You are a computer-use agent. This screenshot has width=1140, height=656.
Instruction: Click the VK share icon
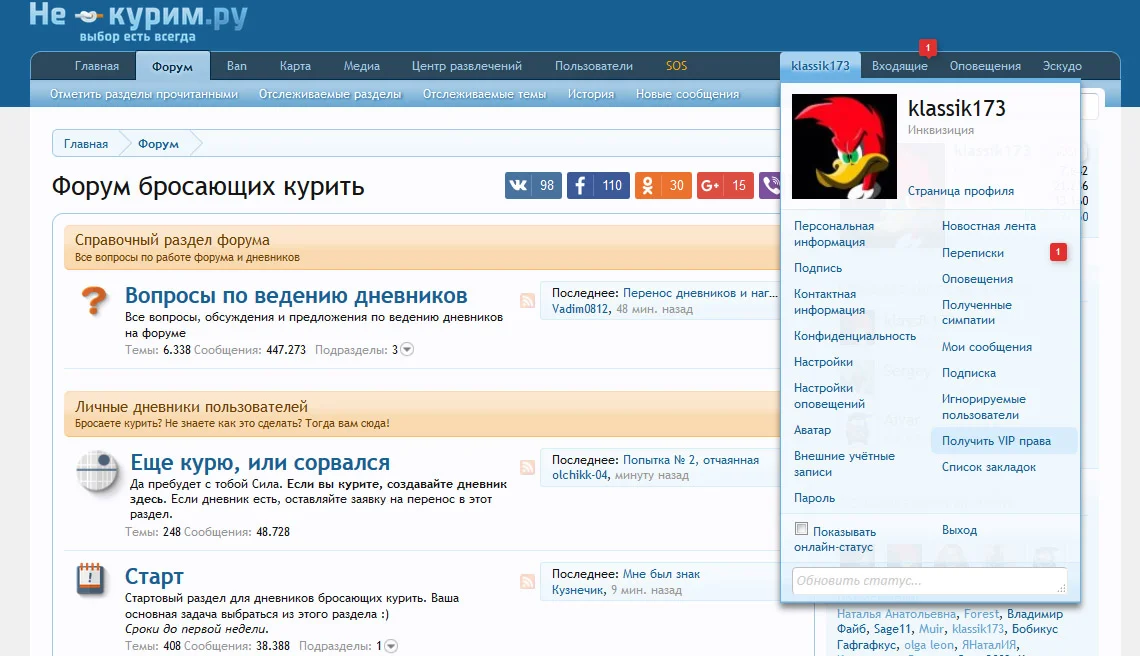[533, 185]
